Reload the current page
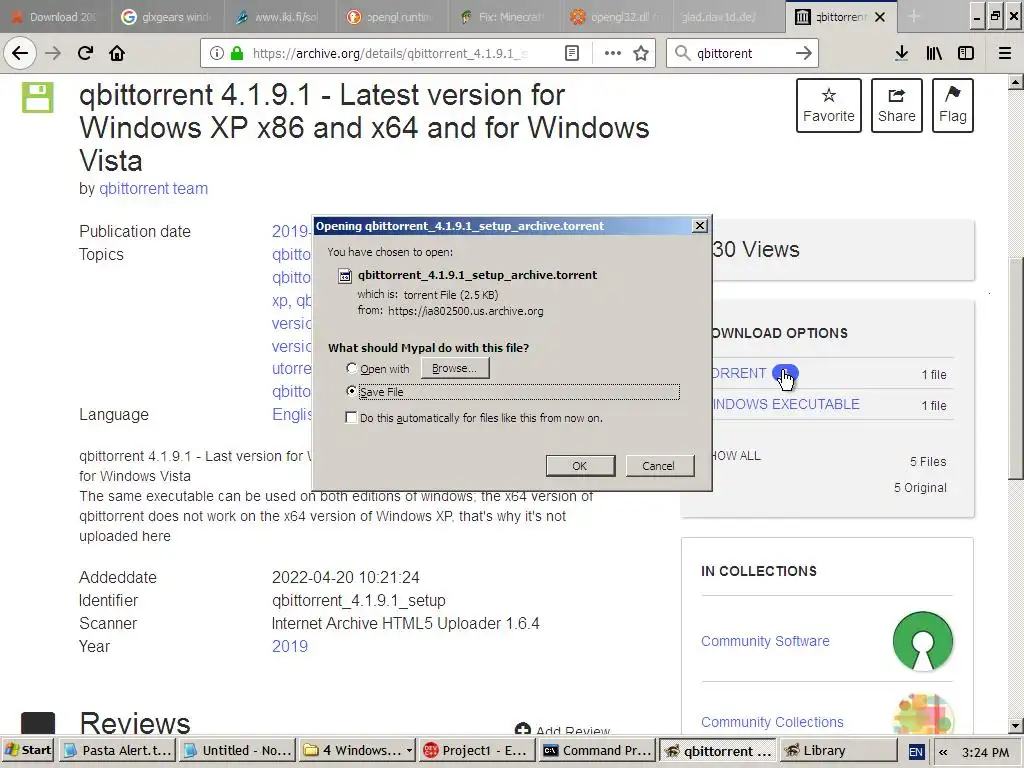The image size is (1024, 768). [85, 53]
